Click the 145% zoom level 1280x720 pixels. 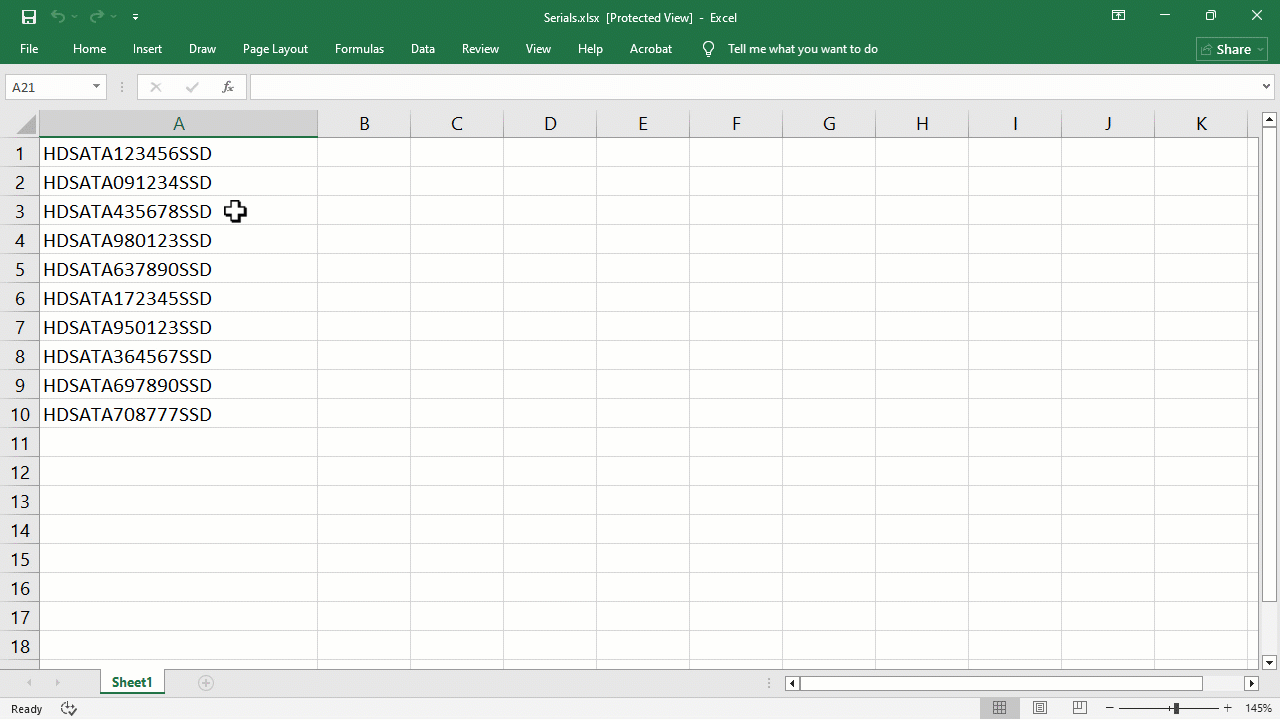pyautogui.click(x=1258, y=708)
